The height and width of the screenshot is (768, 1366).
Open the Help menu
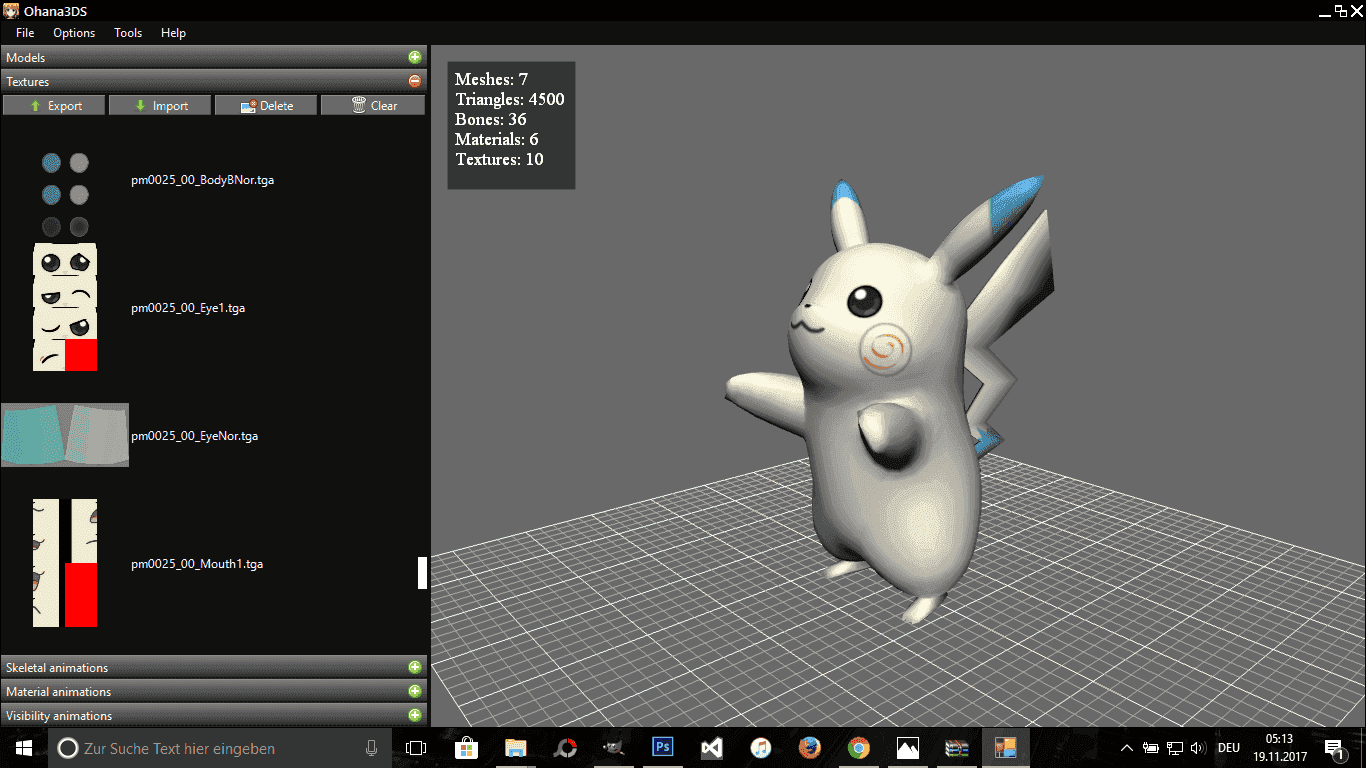(173, 33)
